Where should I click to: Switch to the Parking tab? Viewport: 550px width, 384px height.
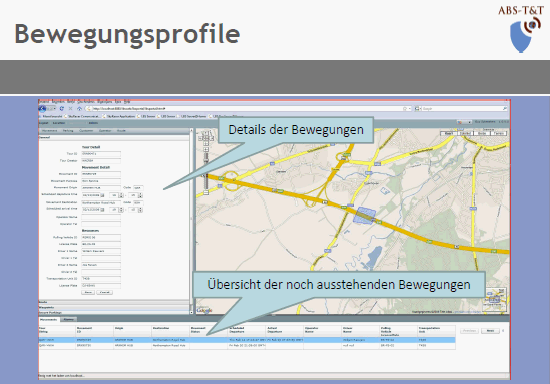pyautogui.click(x=68, y=130)
